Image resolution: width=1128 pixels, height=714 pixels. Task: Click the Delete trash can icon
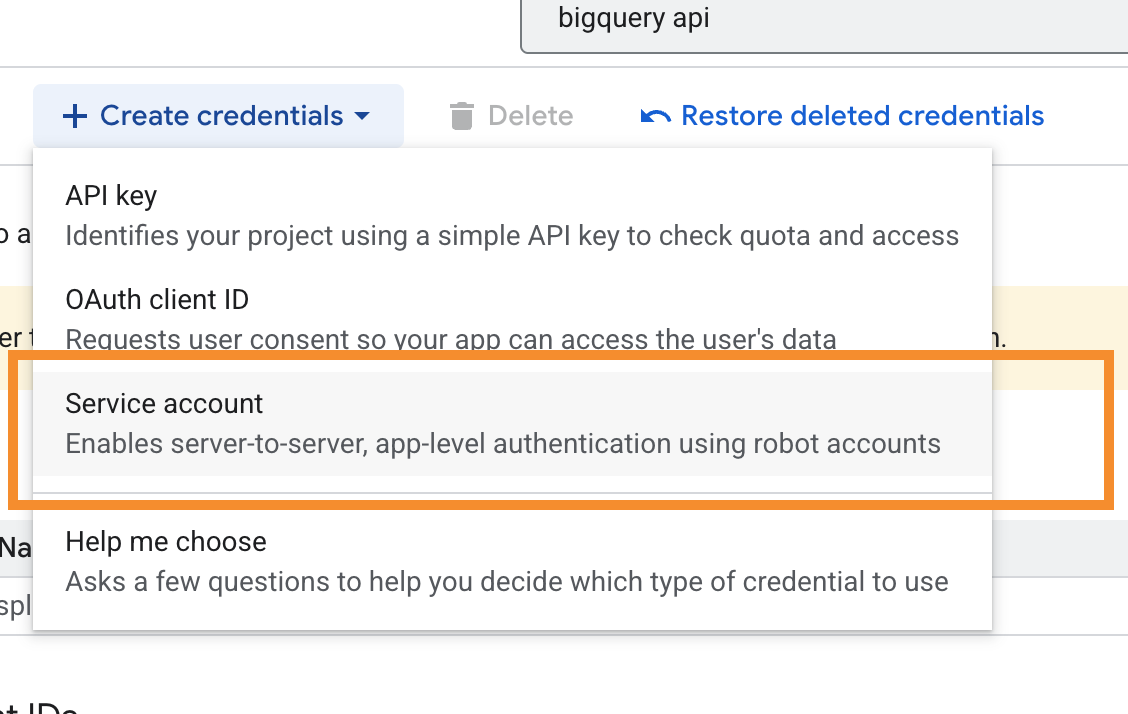462,116
